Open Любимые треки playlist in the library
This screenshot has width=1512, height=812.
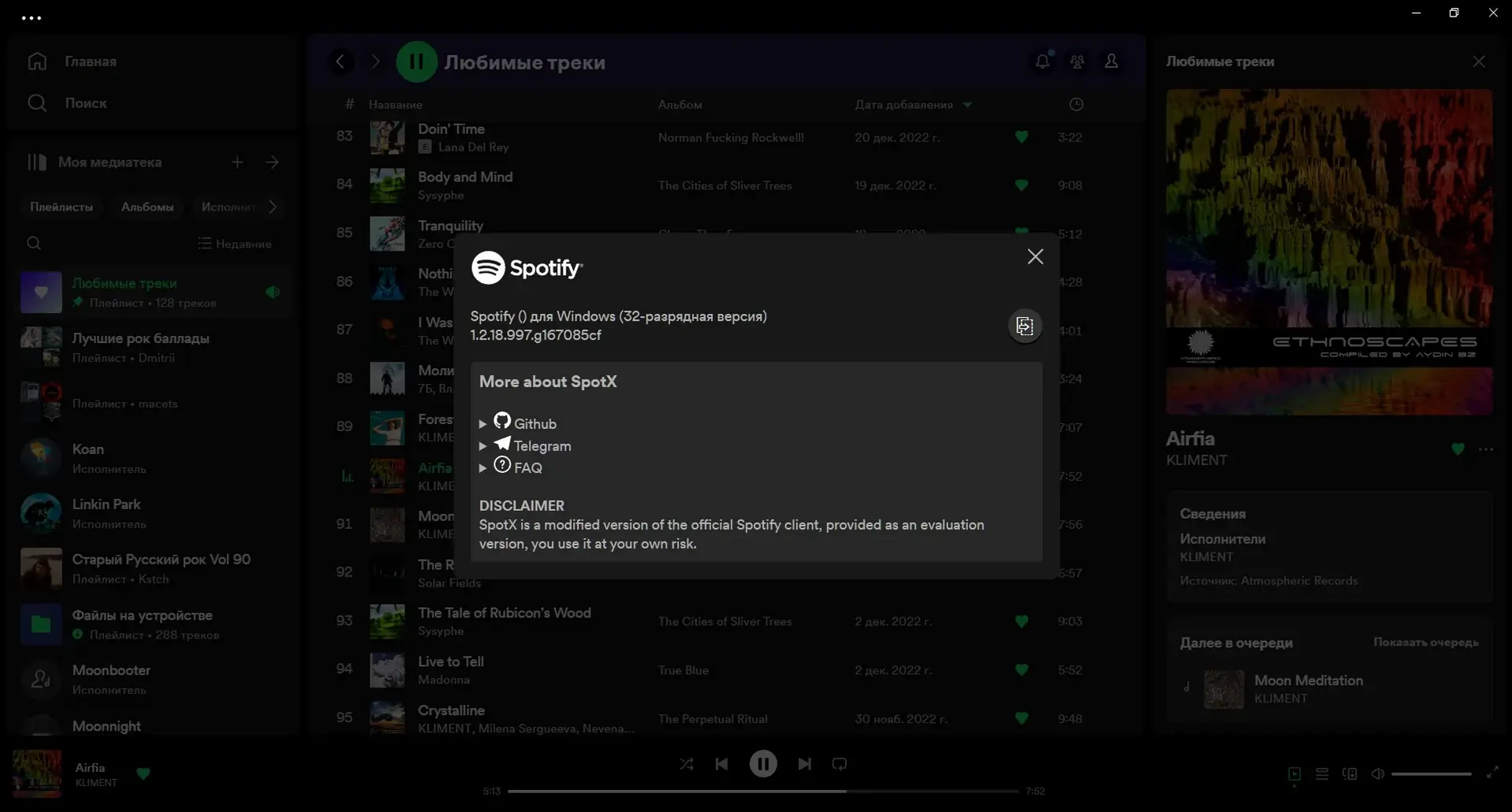(151, 292)
